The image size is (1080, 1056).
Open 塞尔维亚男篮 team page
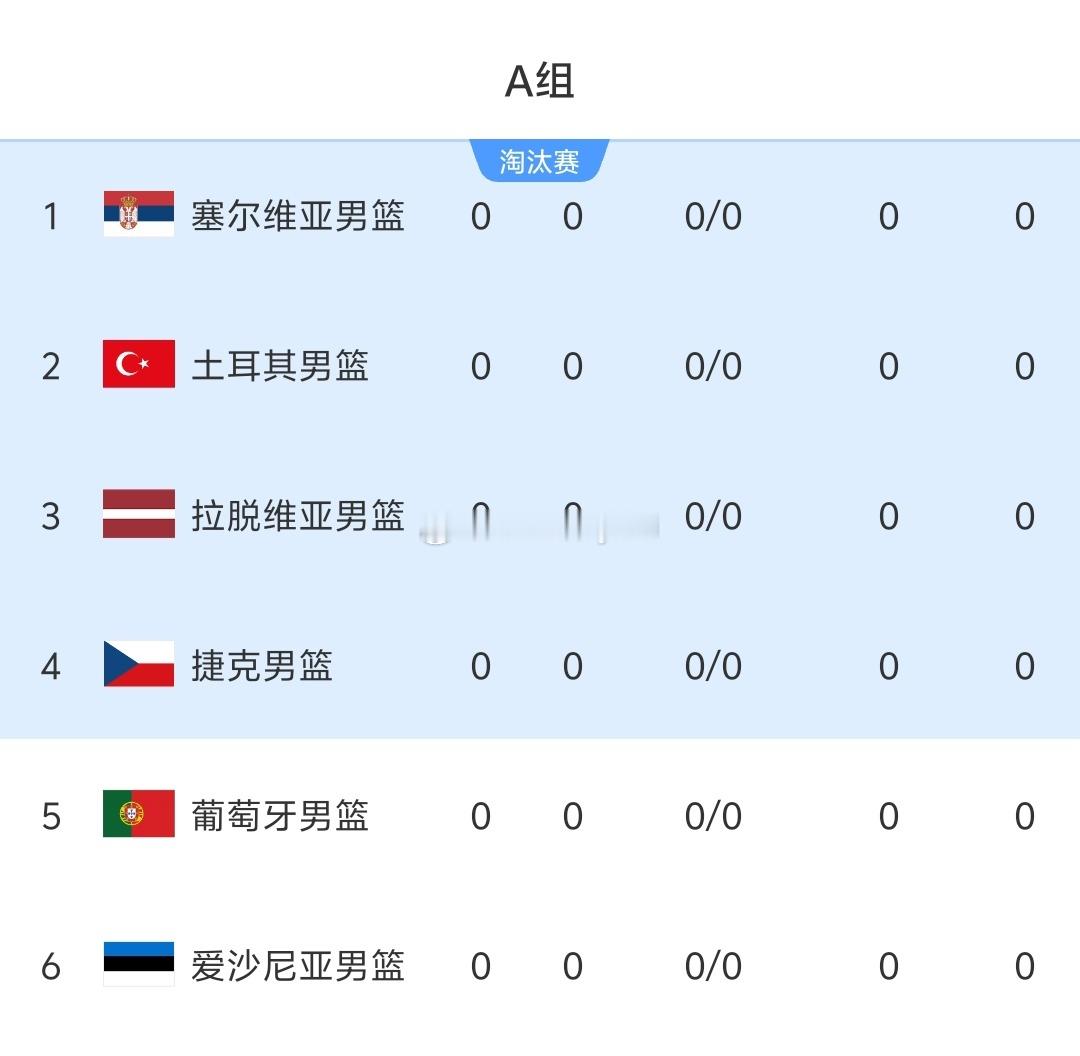point(298,216)
